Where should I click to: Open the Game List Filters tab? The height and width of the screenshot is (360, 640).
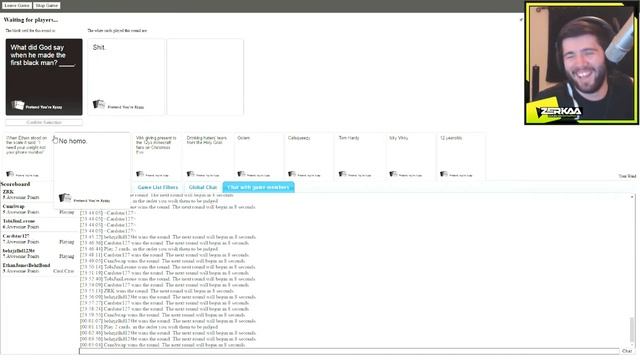tap(158, 187)
